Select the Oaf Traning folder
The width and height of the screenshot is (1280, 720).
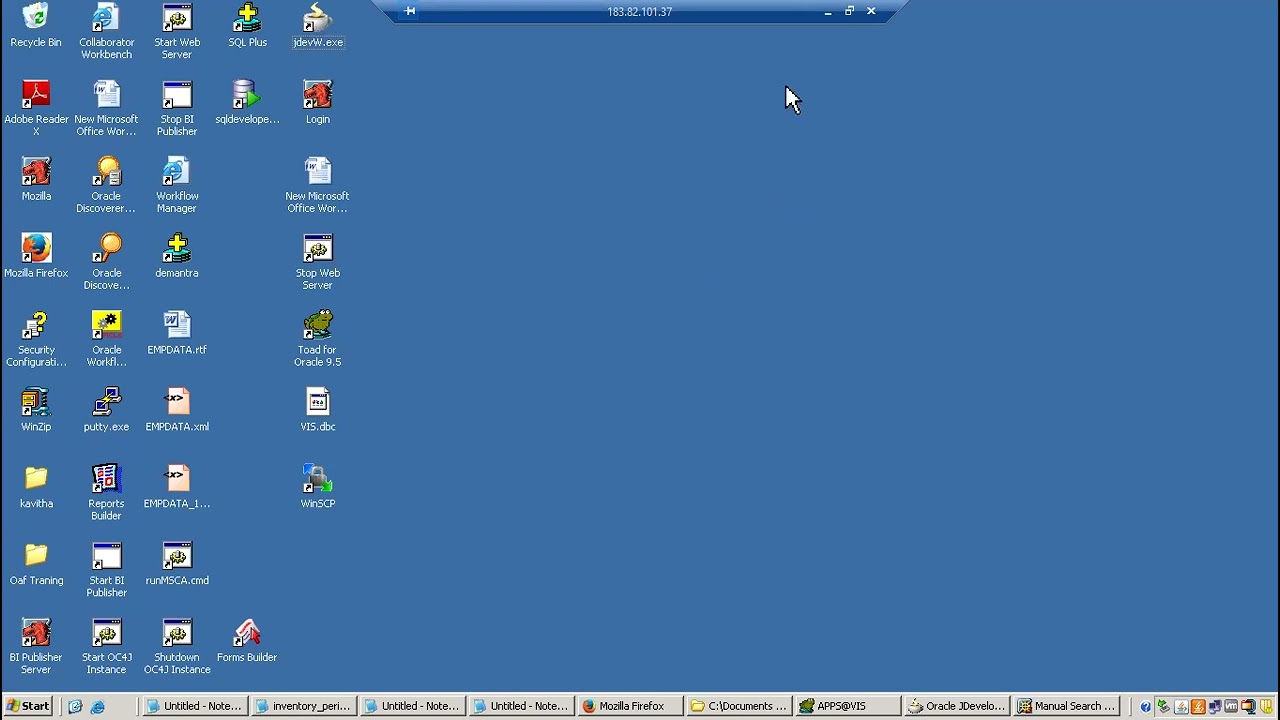pyautogui.click(x=36, y=565)
